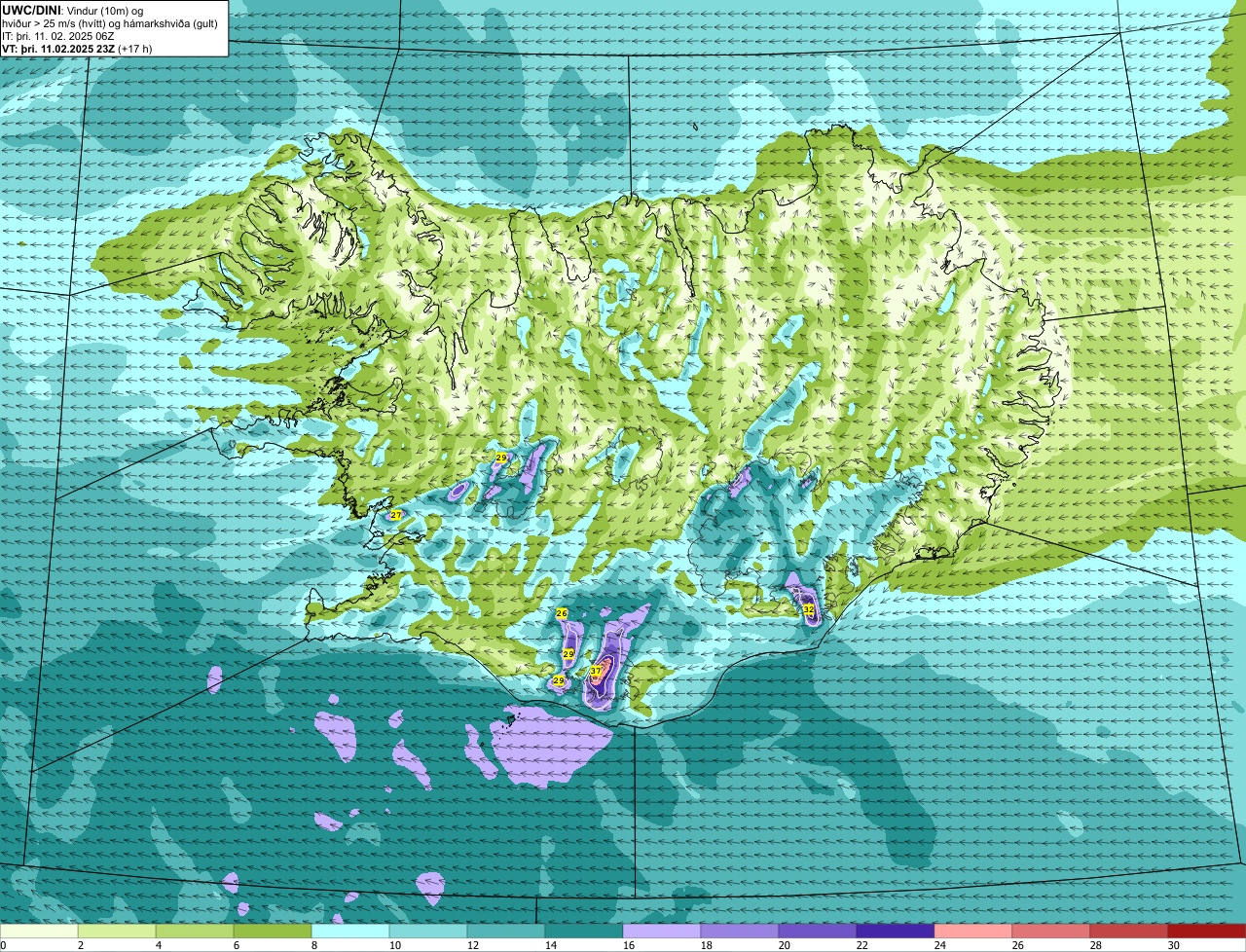Click the initial time "IT: þri. 11. 02. 2025 06Z"
This screenshot has width=1246, height=952.
[58, 36]
